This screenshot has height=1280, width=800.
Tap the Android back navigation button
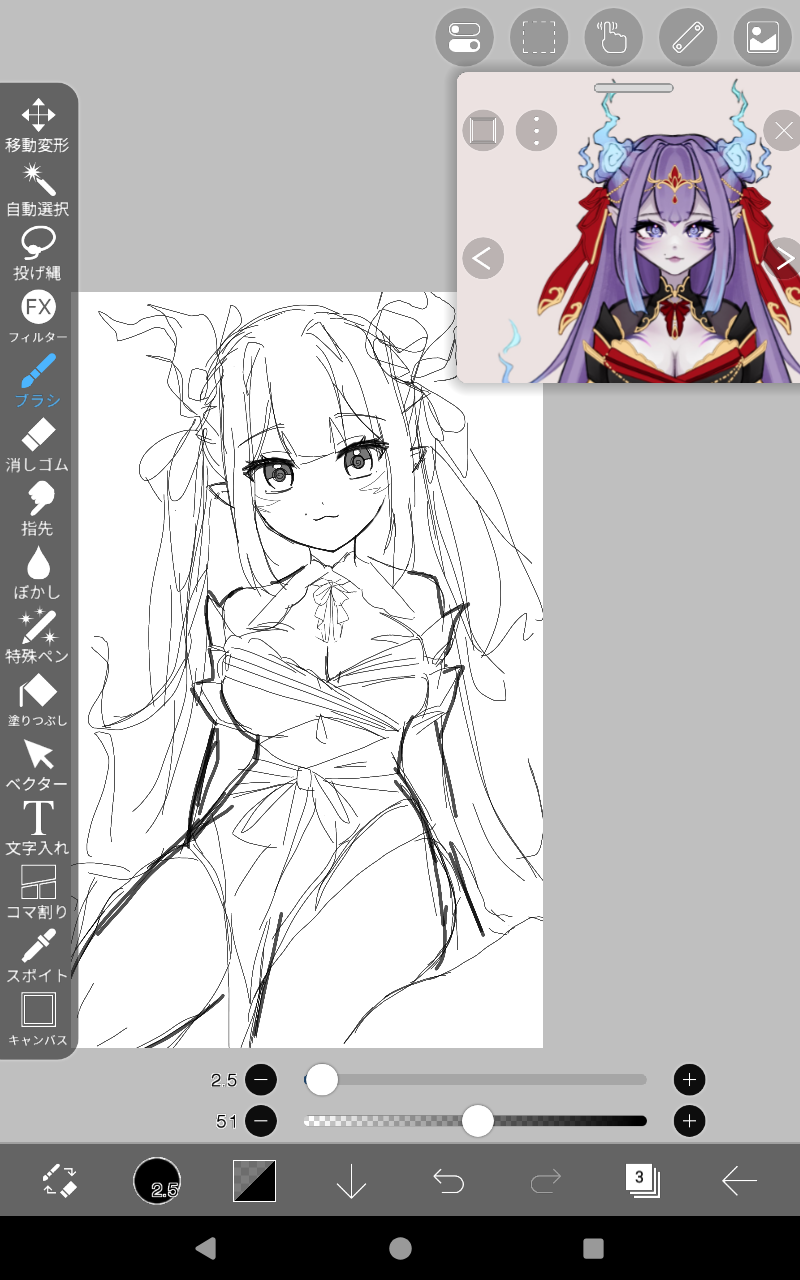coord(206,1247)
